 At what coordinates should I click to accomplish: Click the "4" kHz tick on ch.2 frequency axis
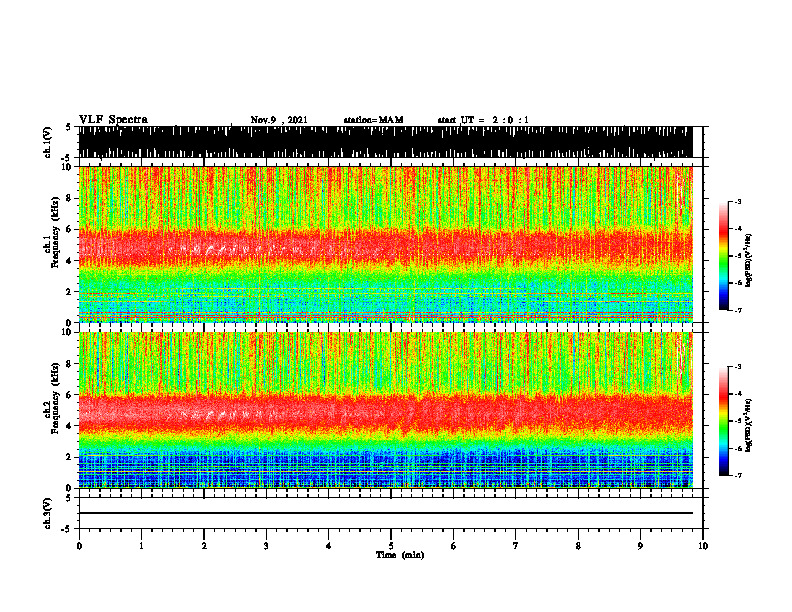[70, 427]
